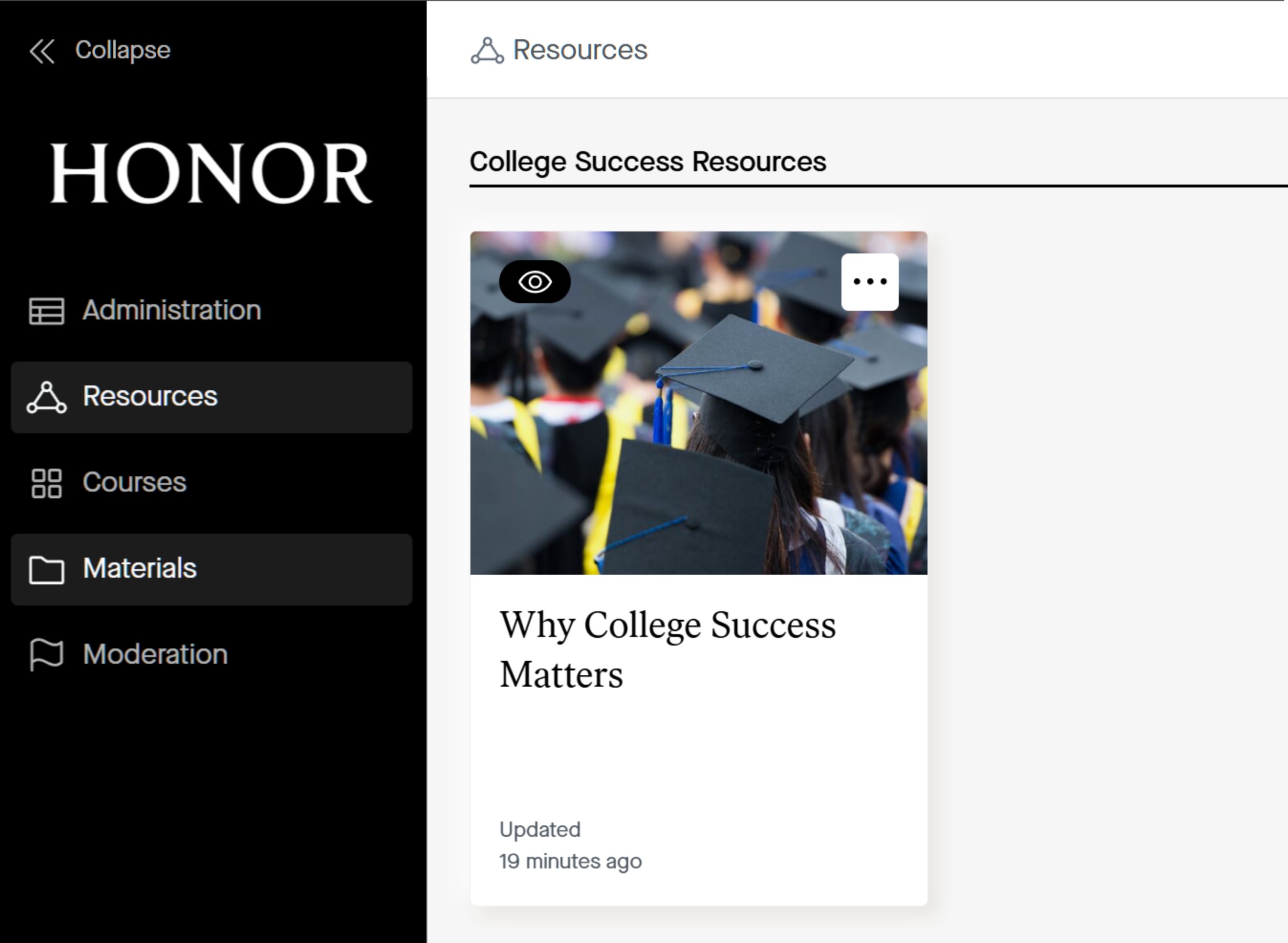Click the Collapse text label
The image size is (1288, 943).
(123, 50)
